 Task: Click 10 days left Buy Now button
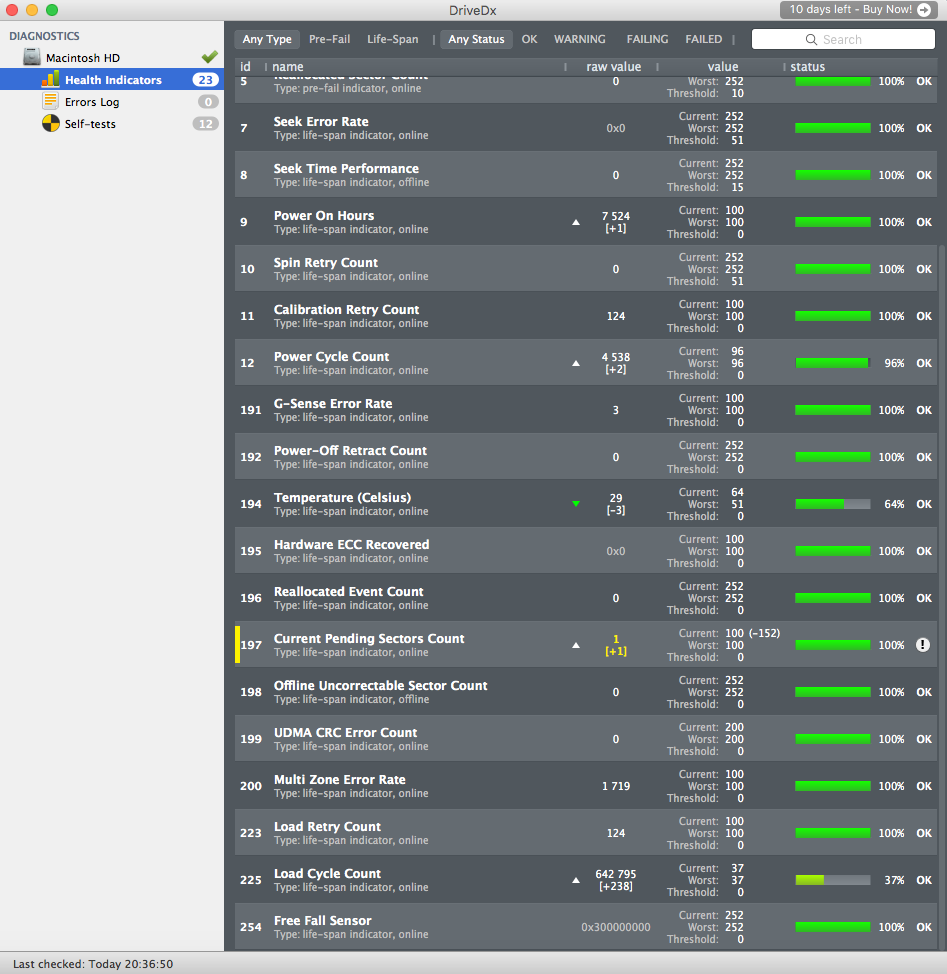pyautogui.click(x=859, y=9)
